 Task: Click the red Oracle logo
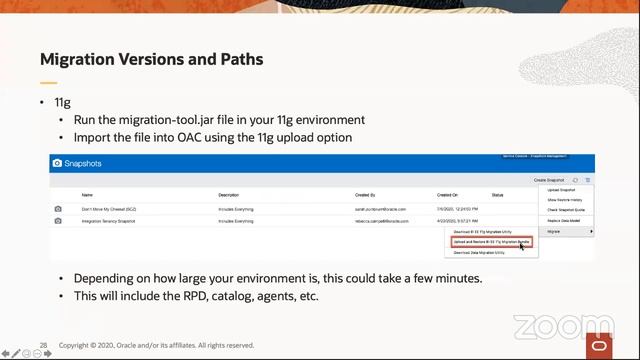tap(599, 346)
